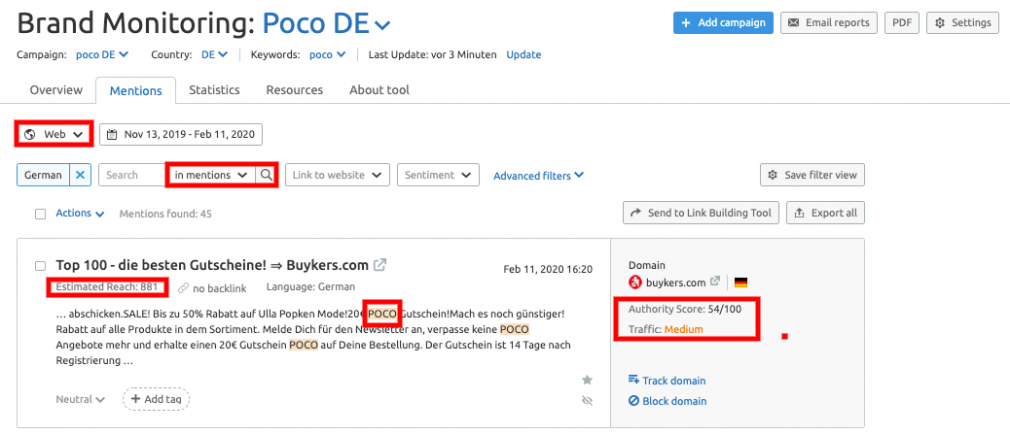1010x433 pixels.
Task: Open external link icon beside article title
Action: coord(381,264)
